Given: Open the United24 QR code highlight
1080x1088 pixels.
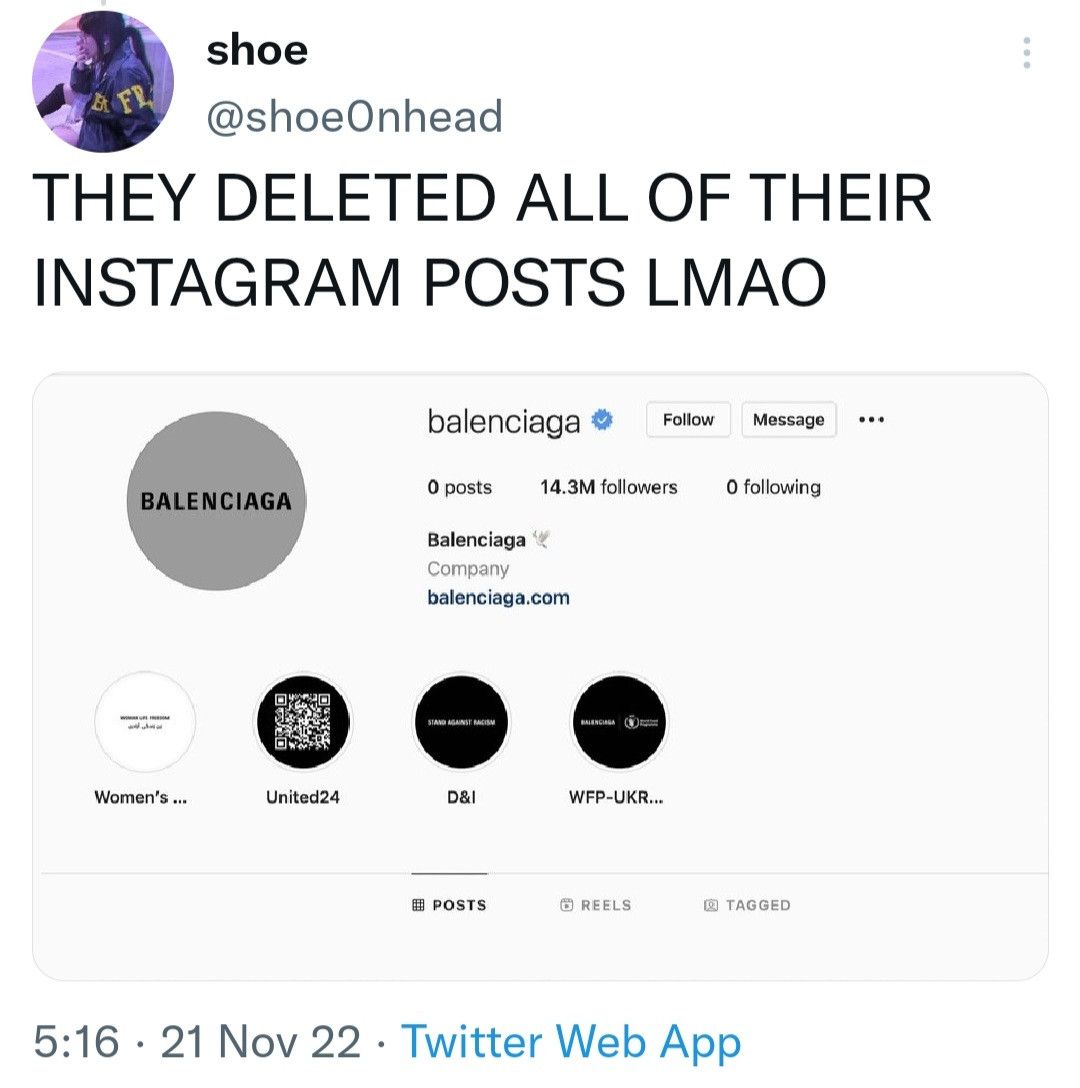Looking at the screenshot, I should point(303,722).
